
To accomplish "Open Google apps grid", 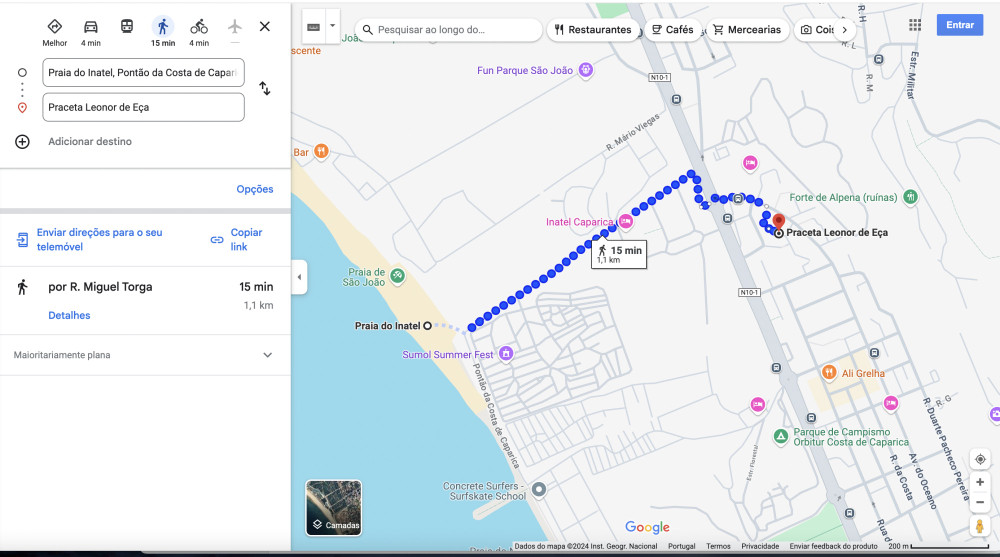I will tap(915, 25).
